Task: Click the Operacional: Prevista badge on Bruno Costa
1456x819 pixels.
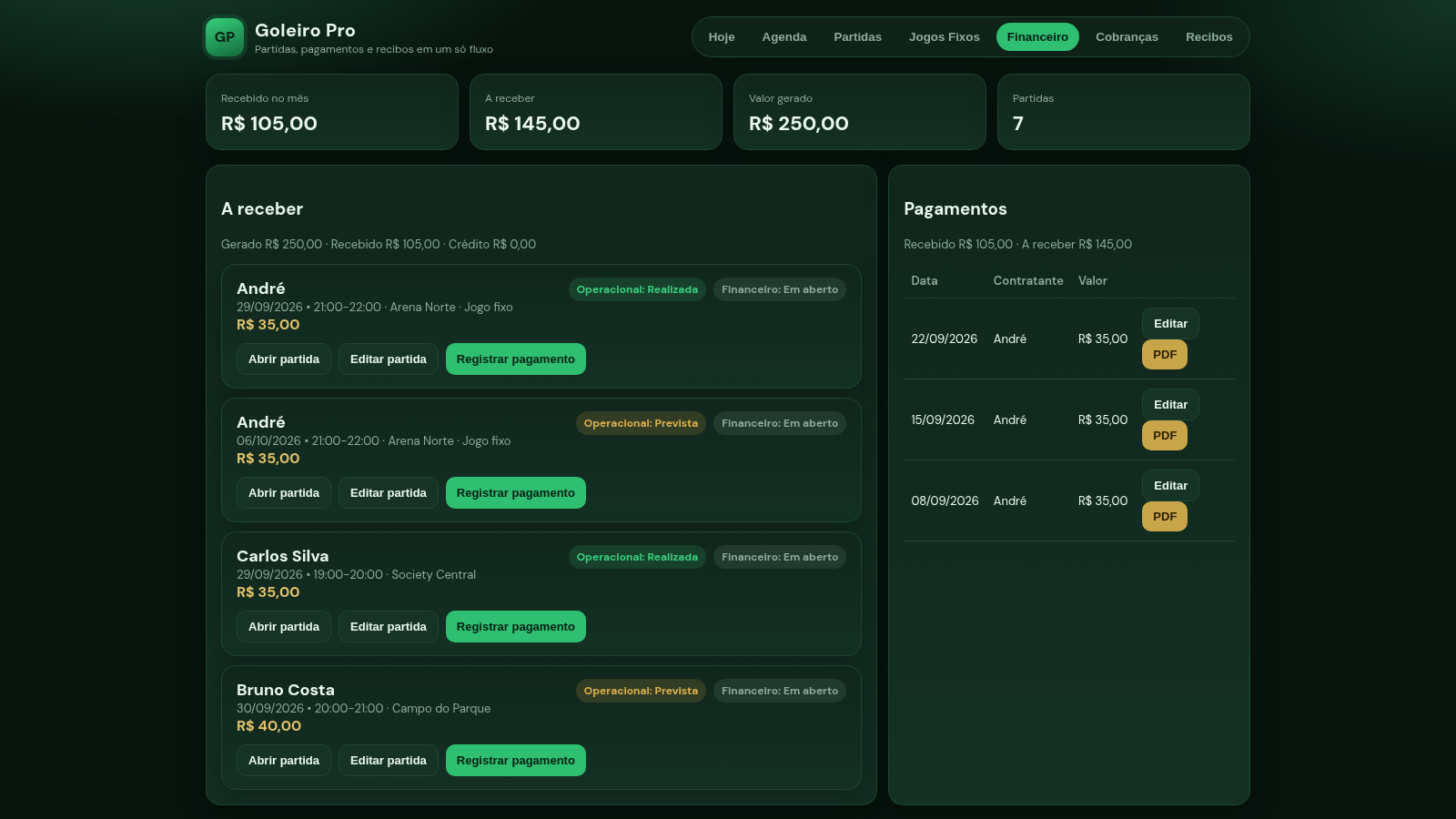Action: [641, 691]
